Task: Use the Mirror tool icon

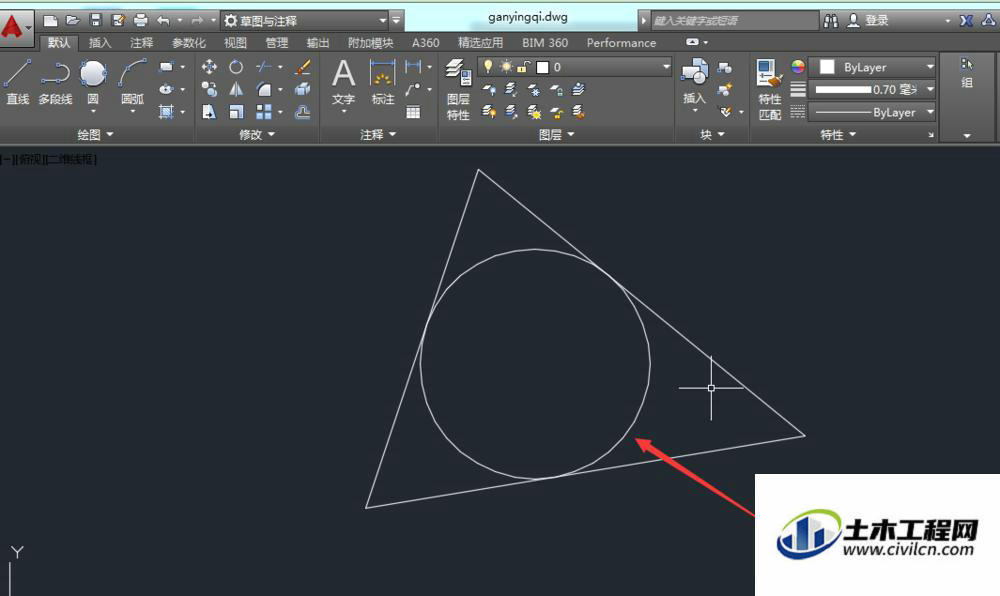Action: (x=236, y=89)
